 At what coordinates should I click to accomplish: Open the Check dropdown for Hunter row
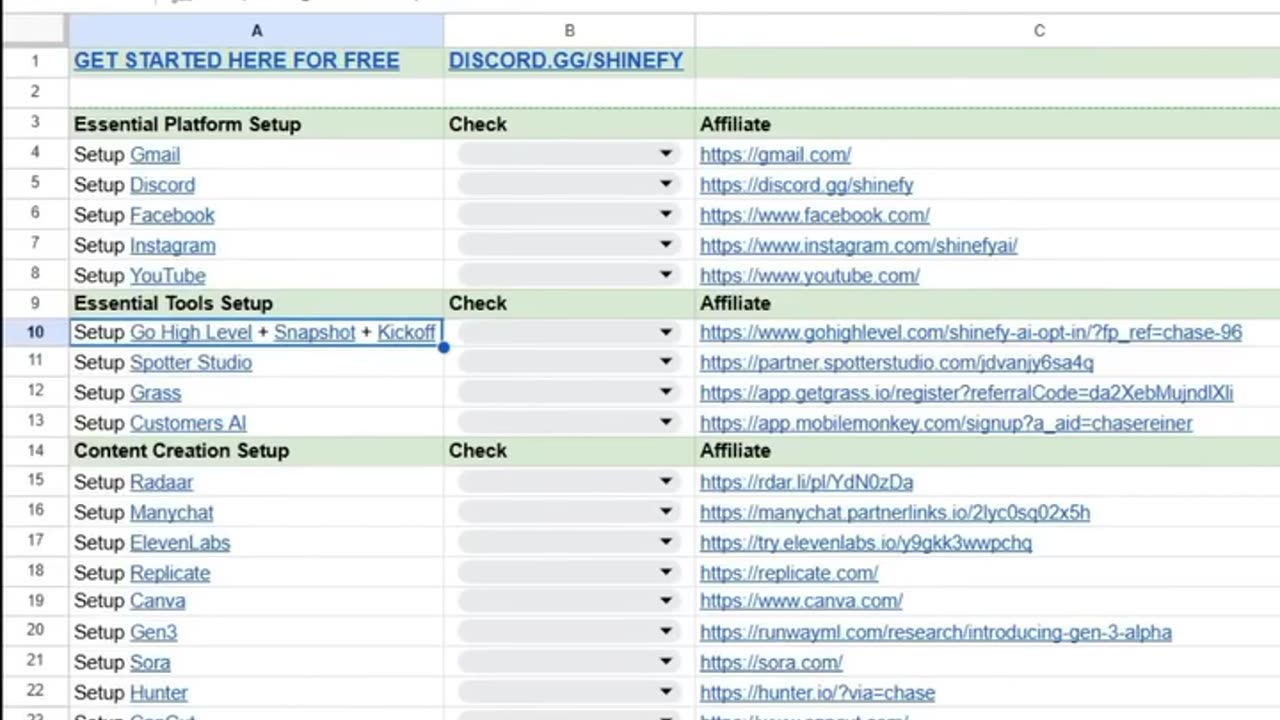[x=567, y=691]
